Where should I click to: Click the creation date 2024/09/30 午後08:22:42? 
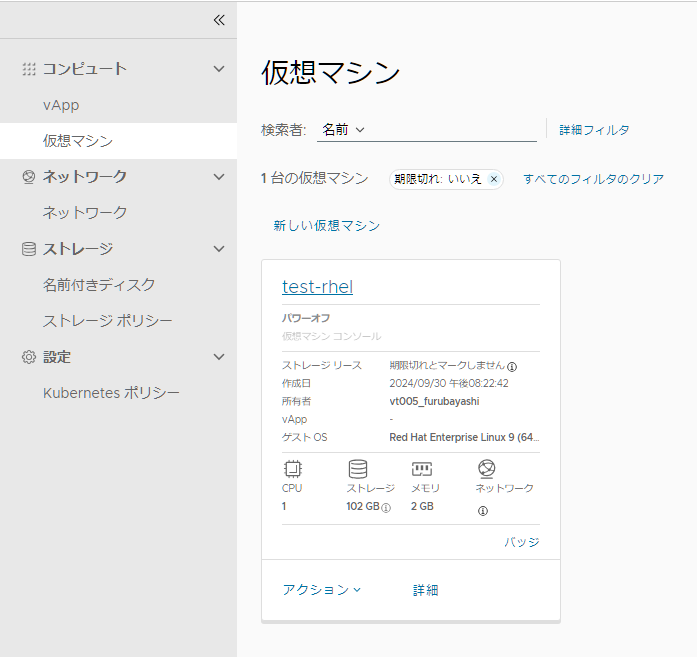point(449,383)
